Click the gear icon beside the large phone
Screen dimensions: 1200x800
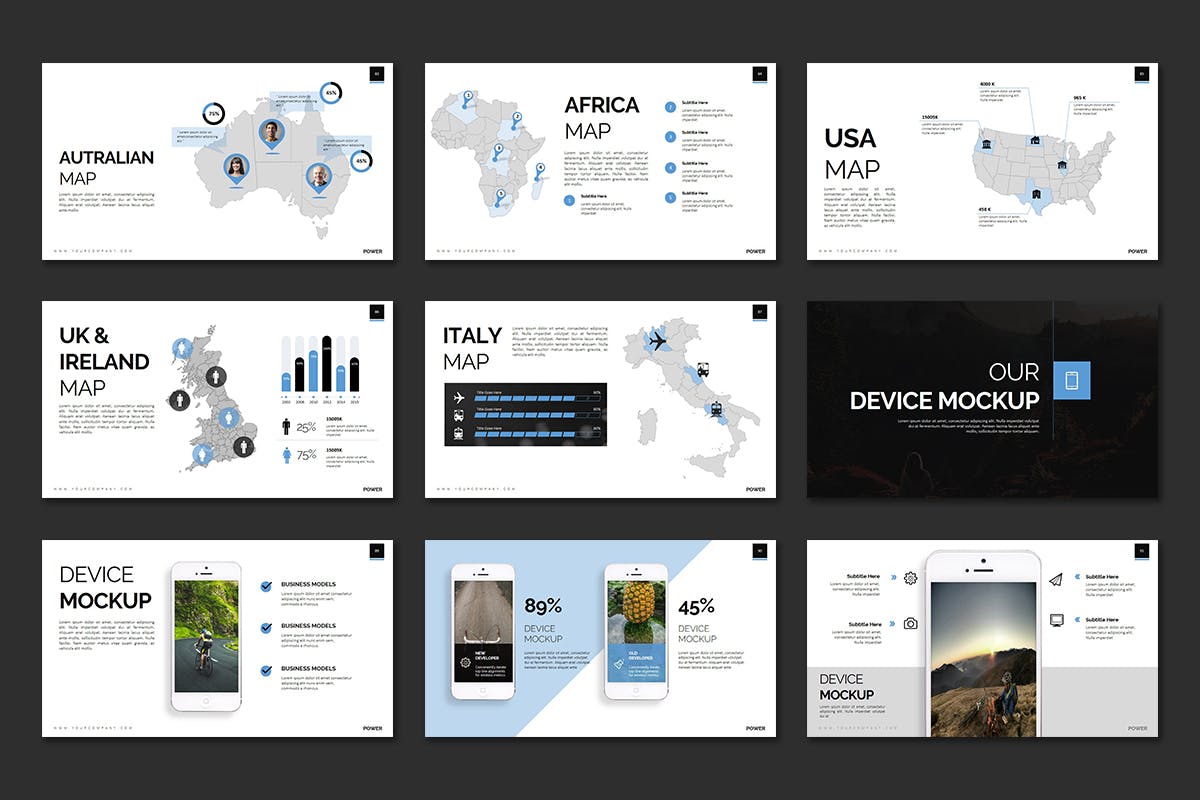click(910, 578)
